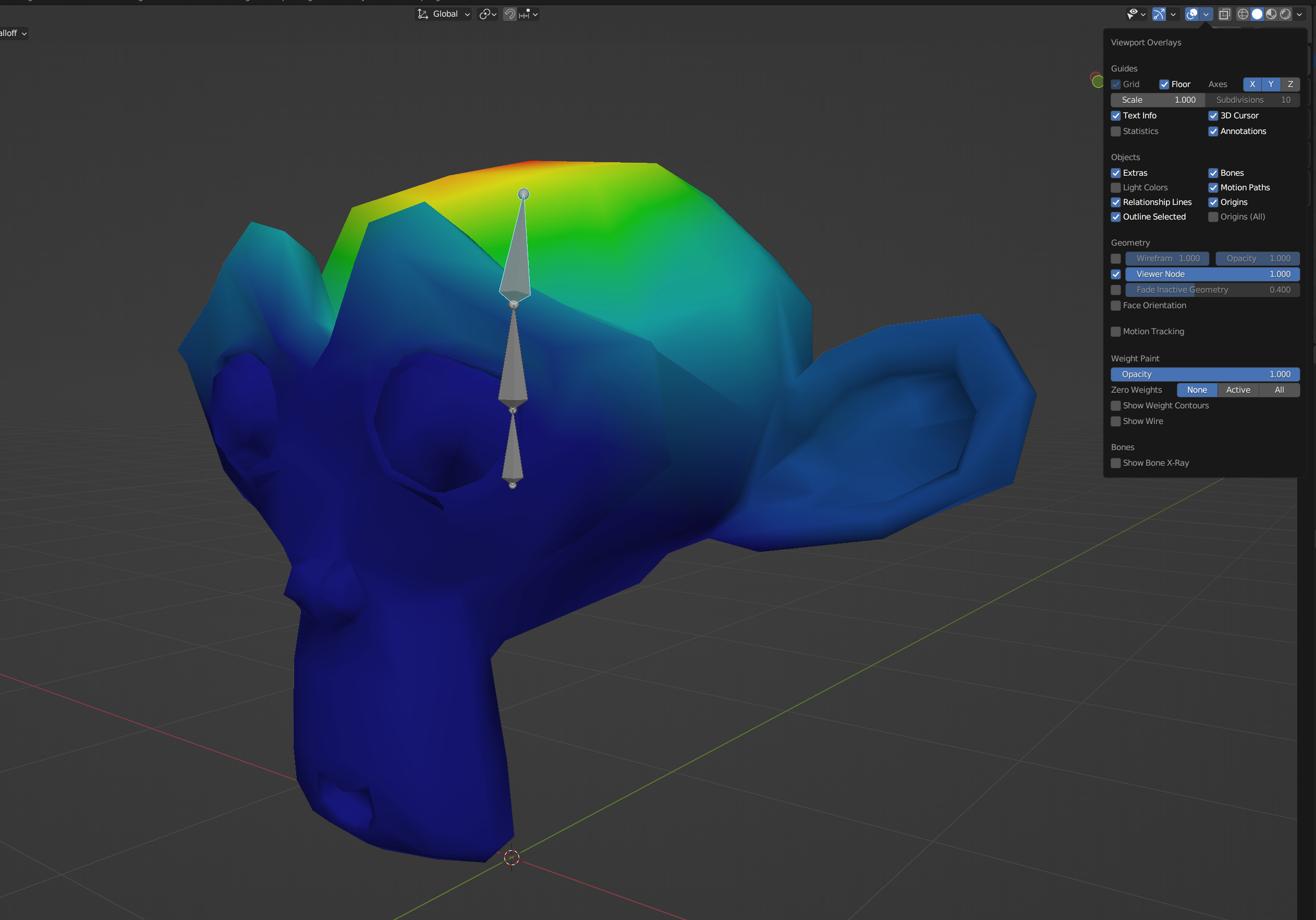Click the grid Scale field
Screen dimensions: 1316x920
pyautogui.click(x=1158, y=100)
